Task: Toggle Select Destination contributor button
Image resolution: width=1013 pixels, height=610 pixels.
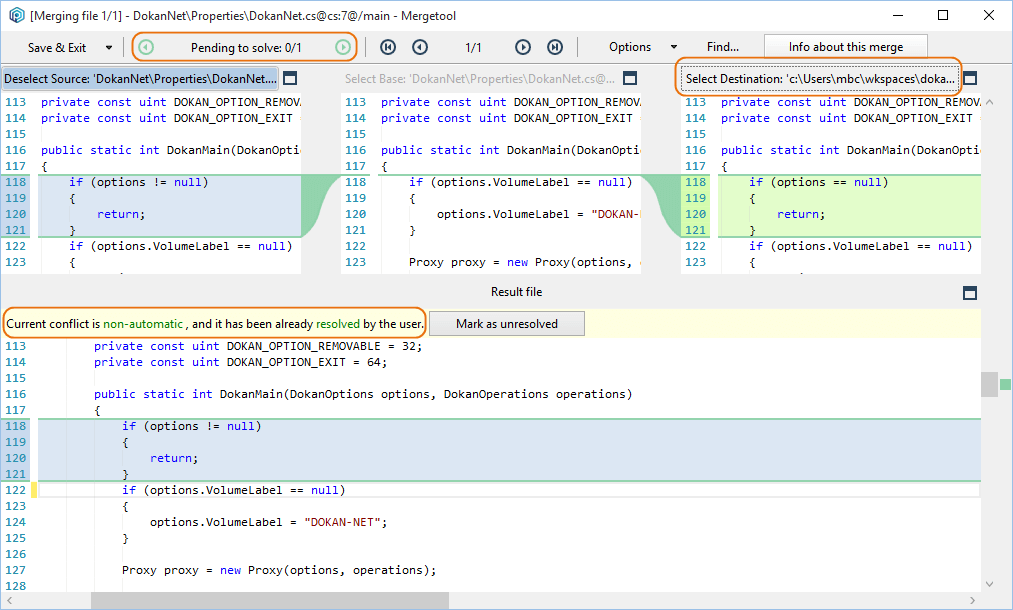Action: 820,79
